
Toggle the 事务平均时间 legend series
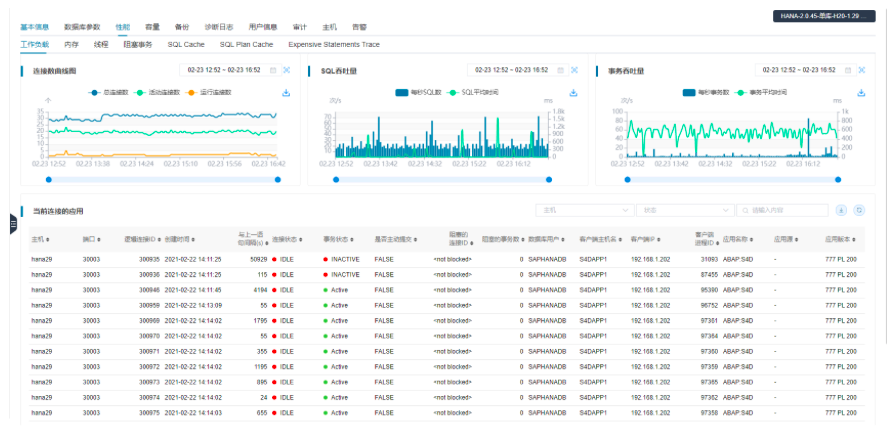click(761, 92)
